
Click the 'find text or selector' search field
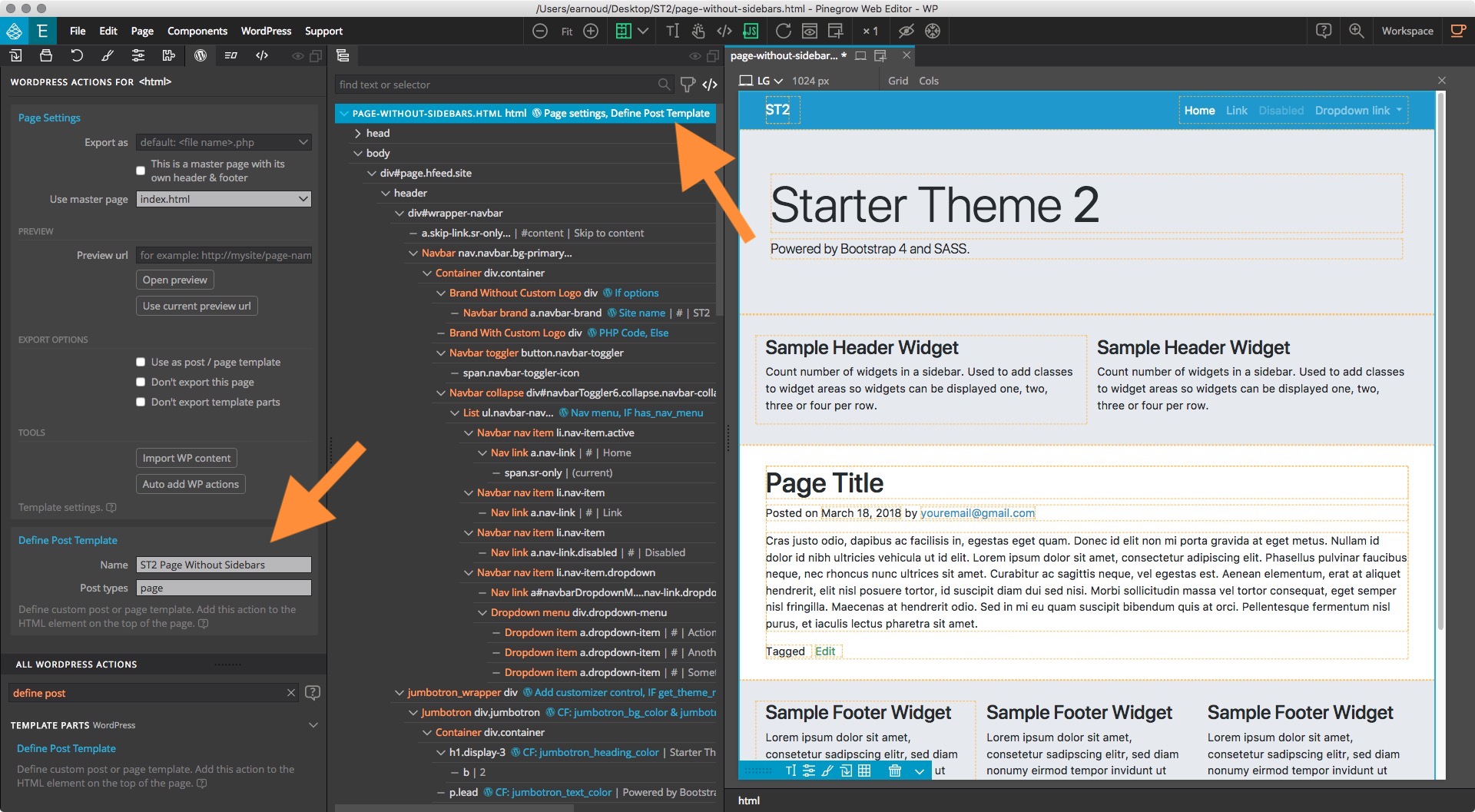[499, 85]
